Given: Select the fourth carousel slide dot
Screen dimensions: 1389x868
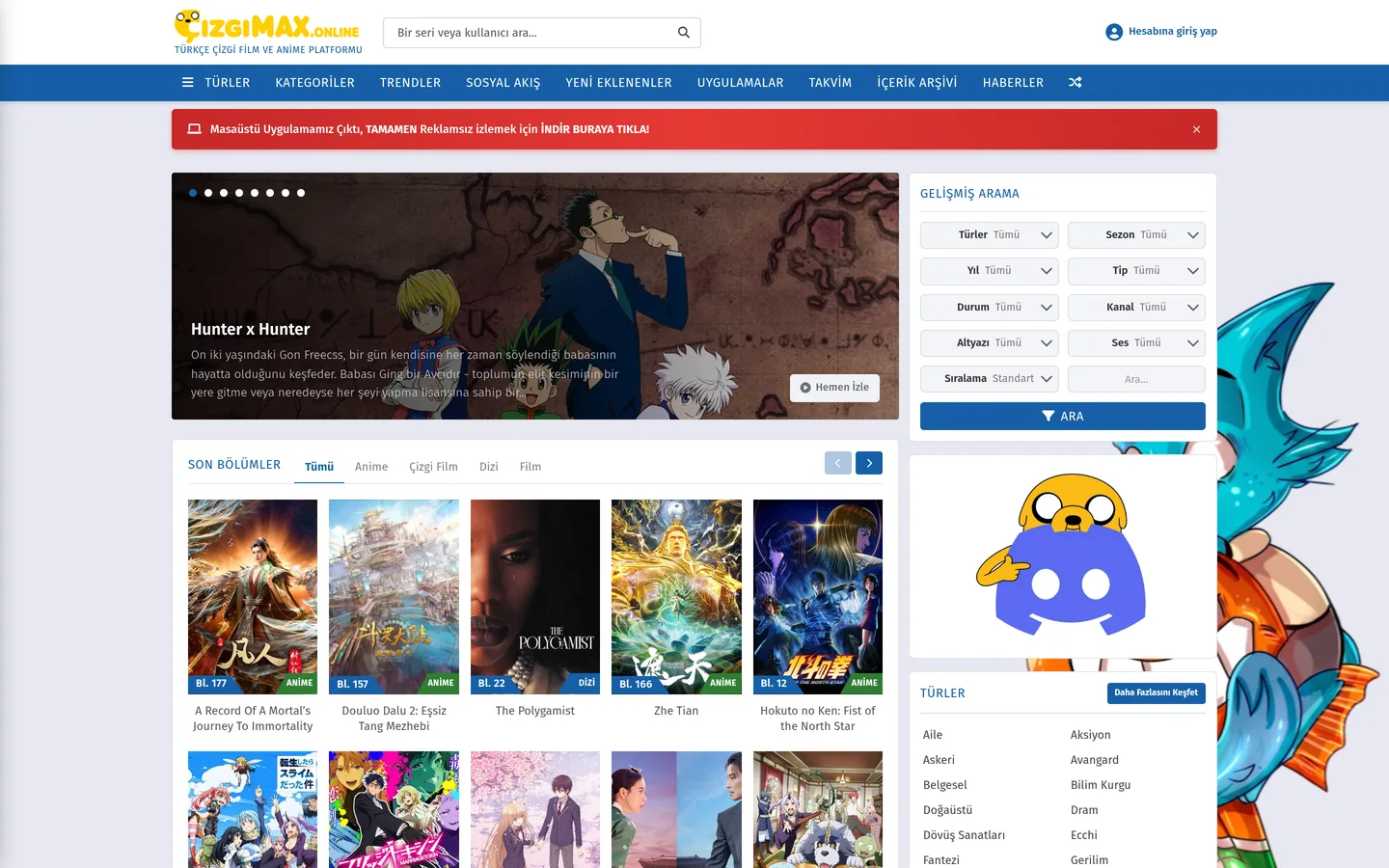Looking at the screenshot, I should (239, 193).
